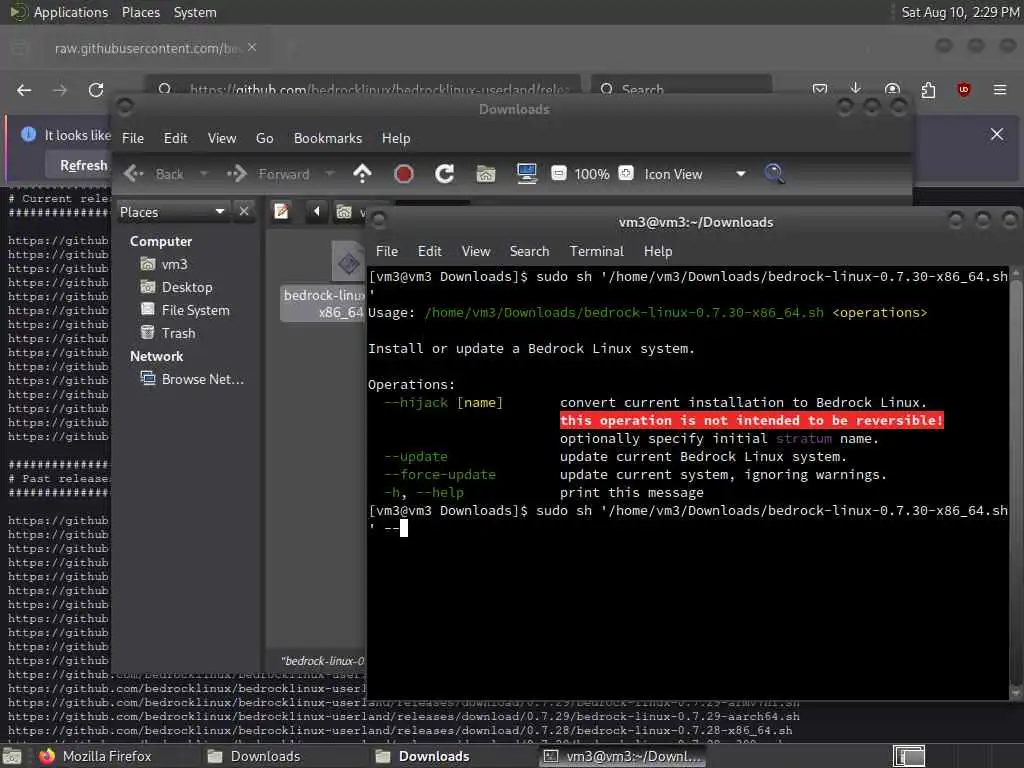Open File menu in terminal window
The image size is (1024, 768).
coord(387,251)
